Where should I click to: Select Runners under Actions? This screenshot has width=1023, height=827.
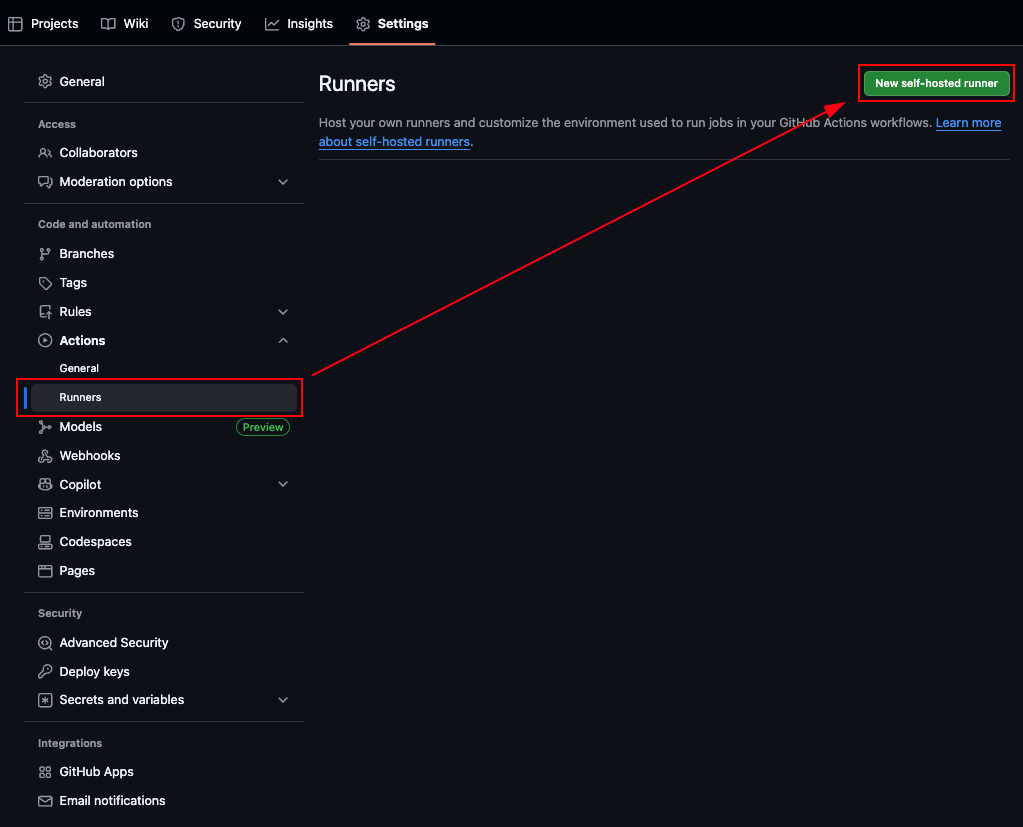point(164,397)
